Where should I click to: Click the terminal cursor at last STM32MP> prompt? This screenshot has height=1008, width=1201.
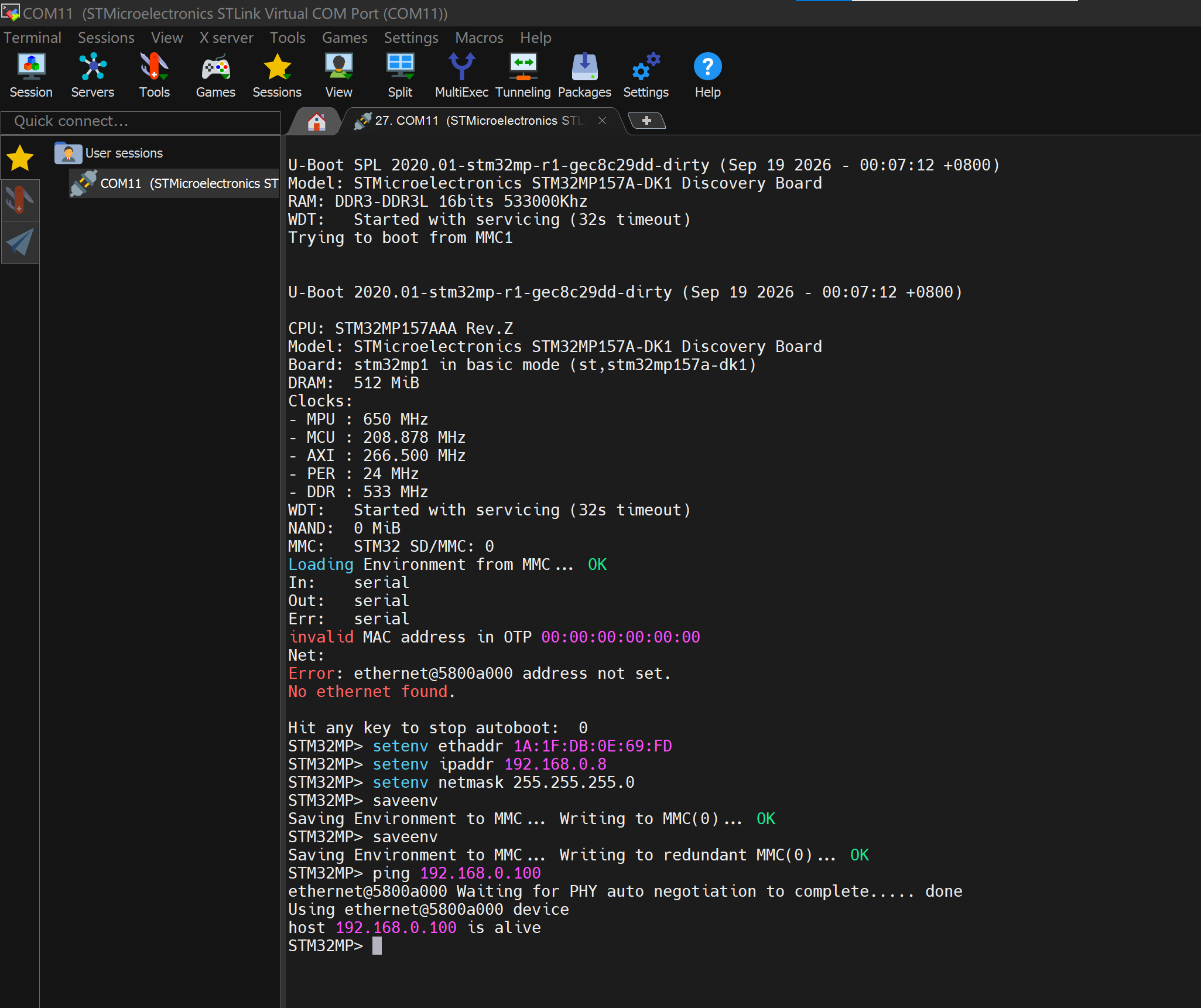377,946
